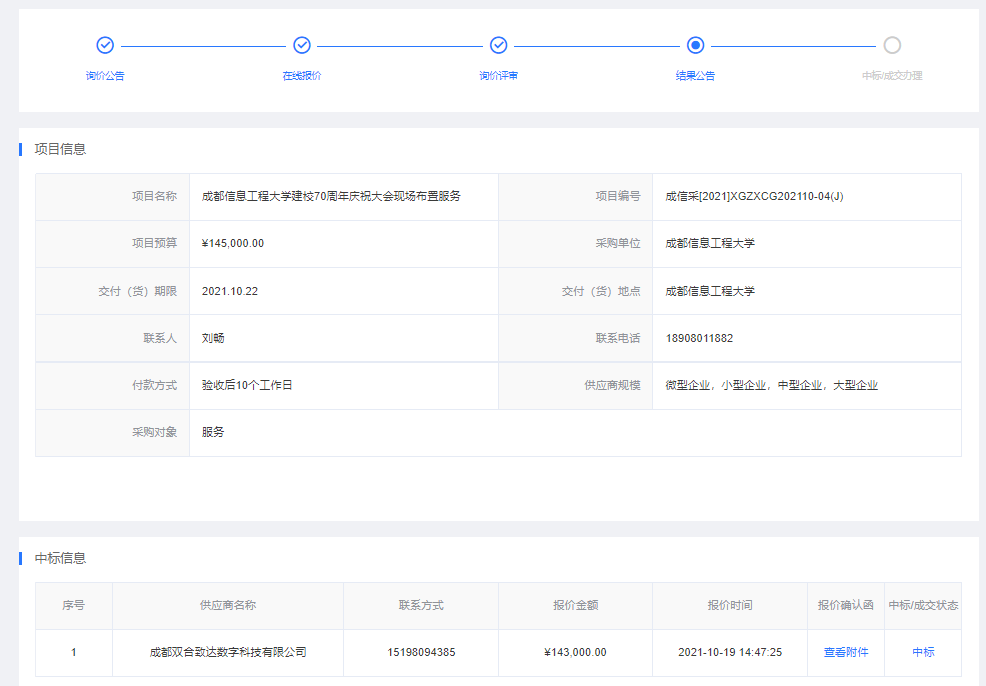Click the 项目信息 section heading
Image resolution: width=986 pixels, height=686 pixels.
pos(60,149)
